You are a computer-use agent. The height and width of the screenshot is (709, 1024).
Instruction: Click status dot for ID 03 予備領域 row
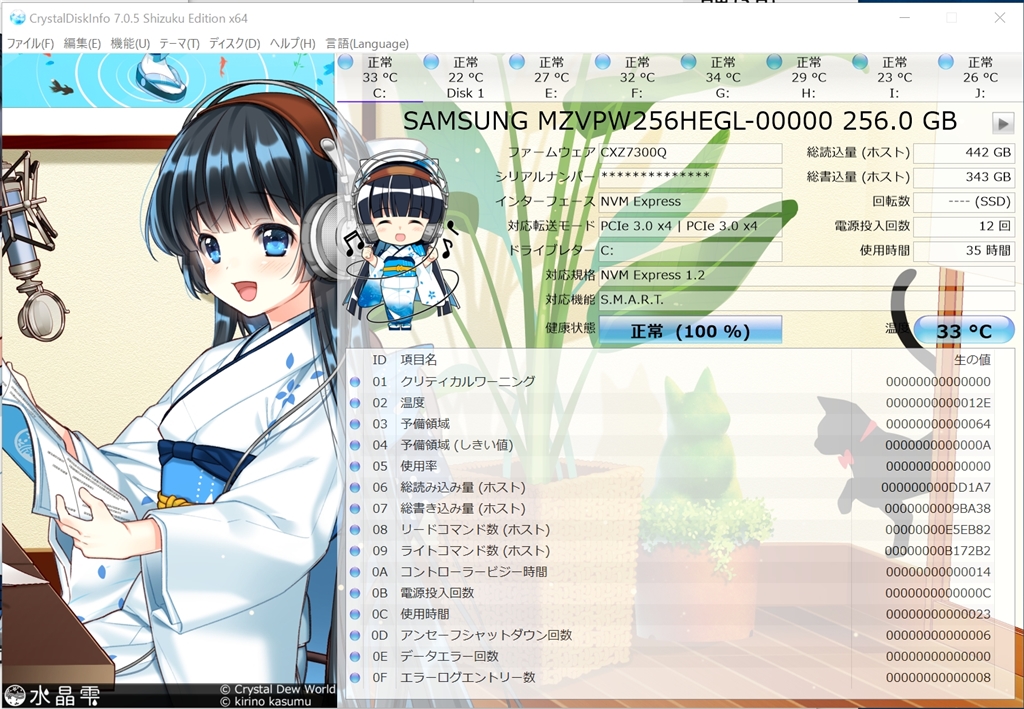(x=355, y=424)
